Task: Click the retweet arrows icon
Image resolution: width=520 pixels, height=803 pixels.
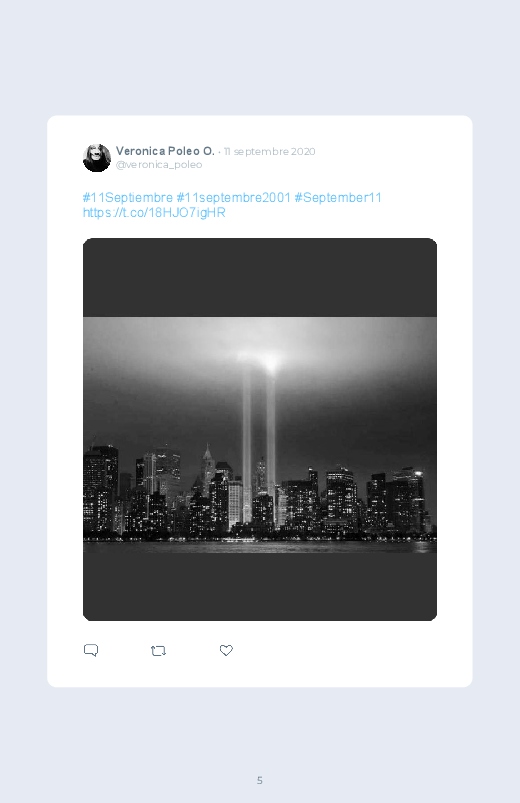Action: [x=158, y=651]
